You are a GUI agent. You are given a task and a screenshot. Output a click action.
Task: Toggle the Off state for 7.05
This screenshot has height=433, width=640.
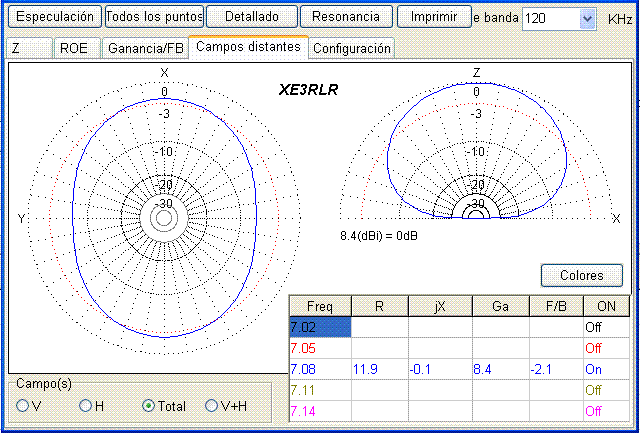[607, 349]
